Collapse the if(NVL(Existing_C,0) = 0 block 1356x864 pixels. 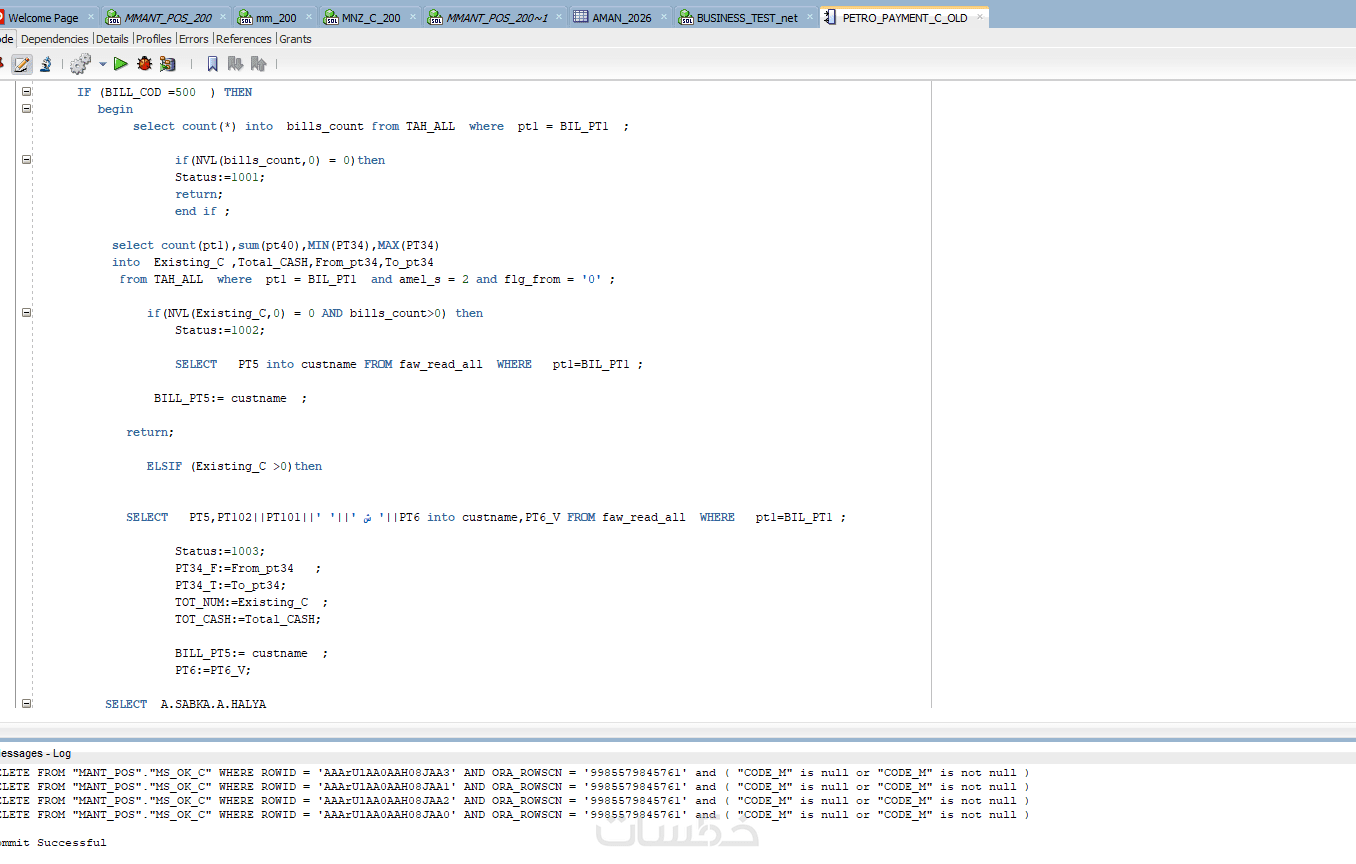coord(26,312)
